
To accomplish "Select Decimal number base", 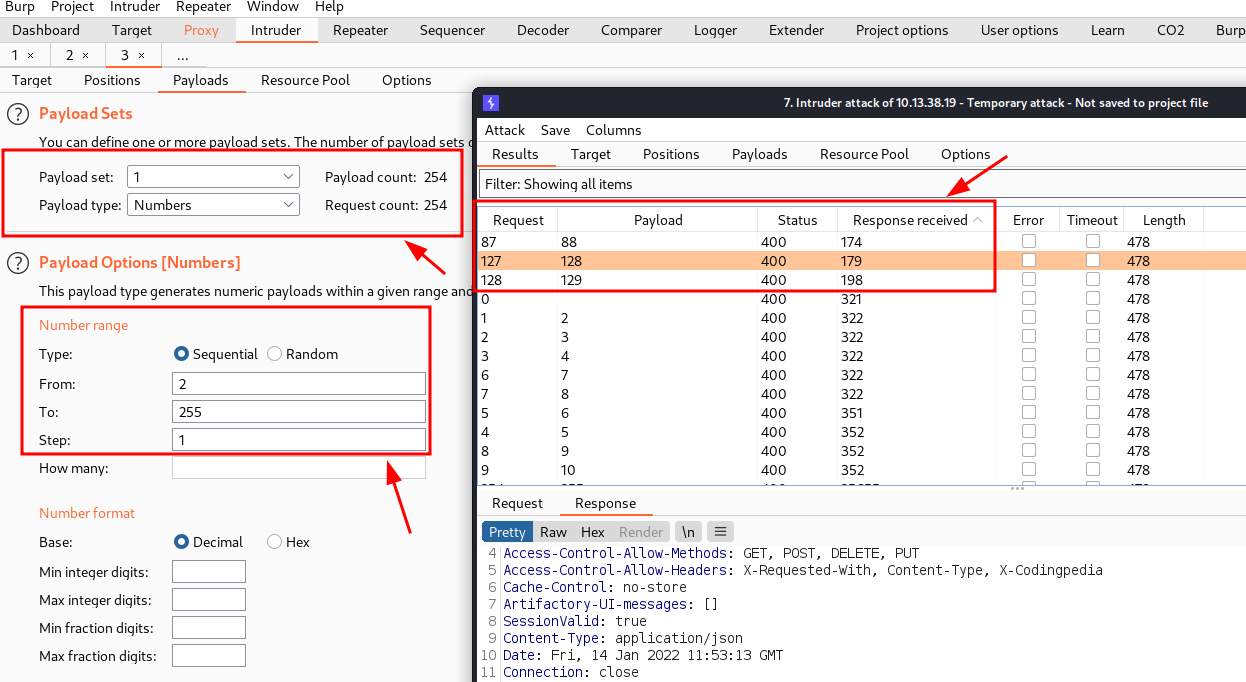I will pyautogui.click(x=181, y=542).
